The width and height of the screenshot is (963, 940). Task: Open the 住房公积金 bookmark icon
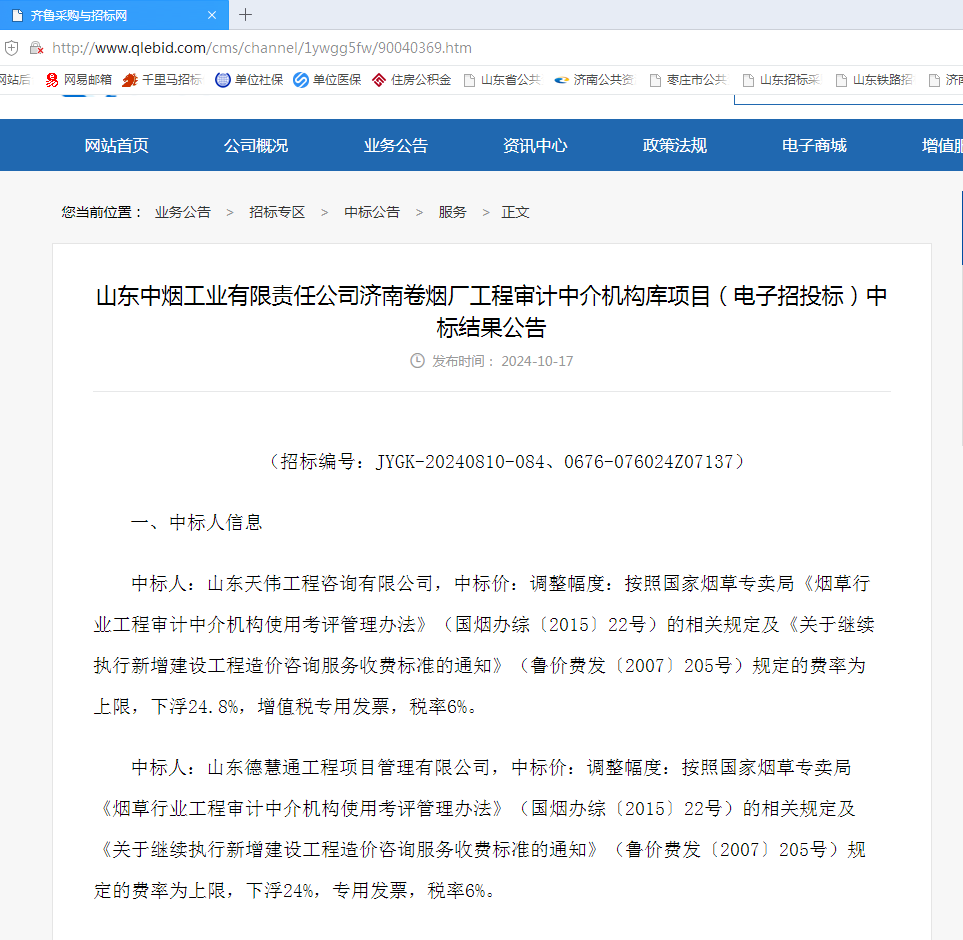click(x=377, y=80)
